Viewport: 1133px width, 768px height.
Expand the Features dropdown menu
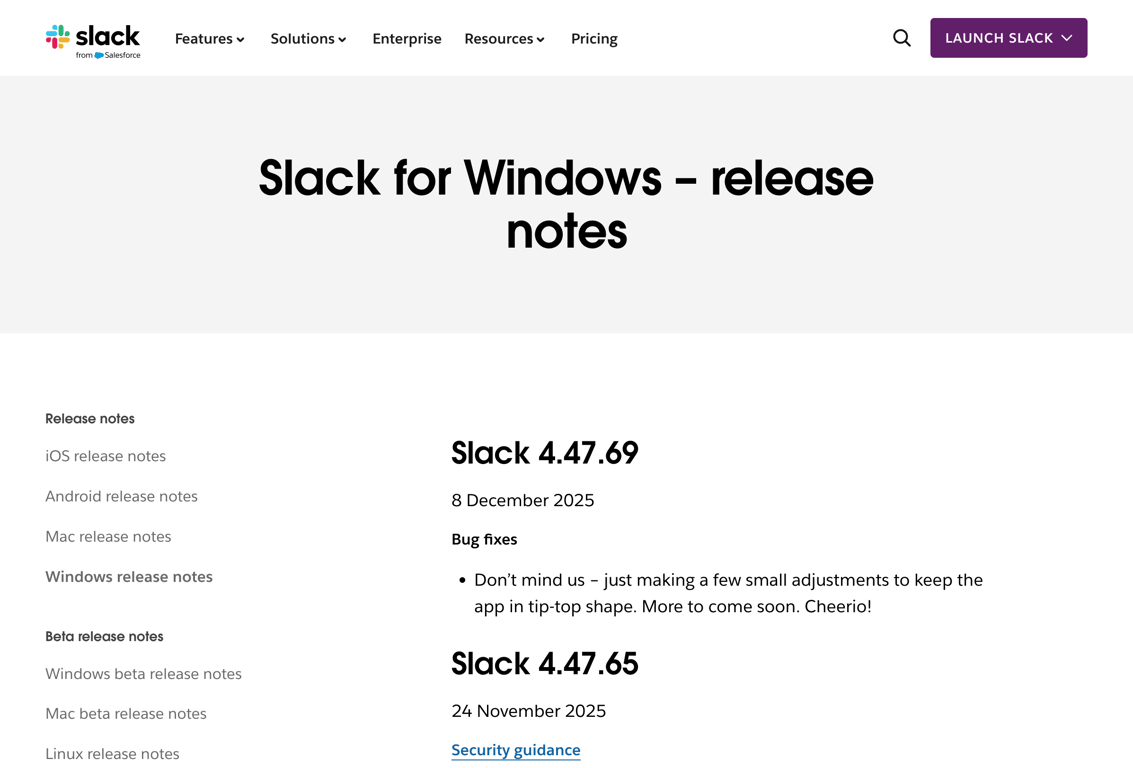209,39
